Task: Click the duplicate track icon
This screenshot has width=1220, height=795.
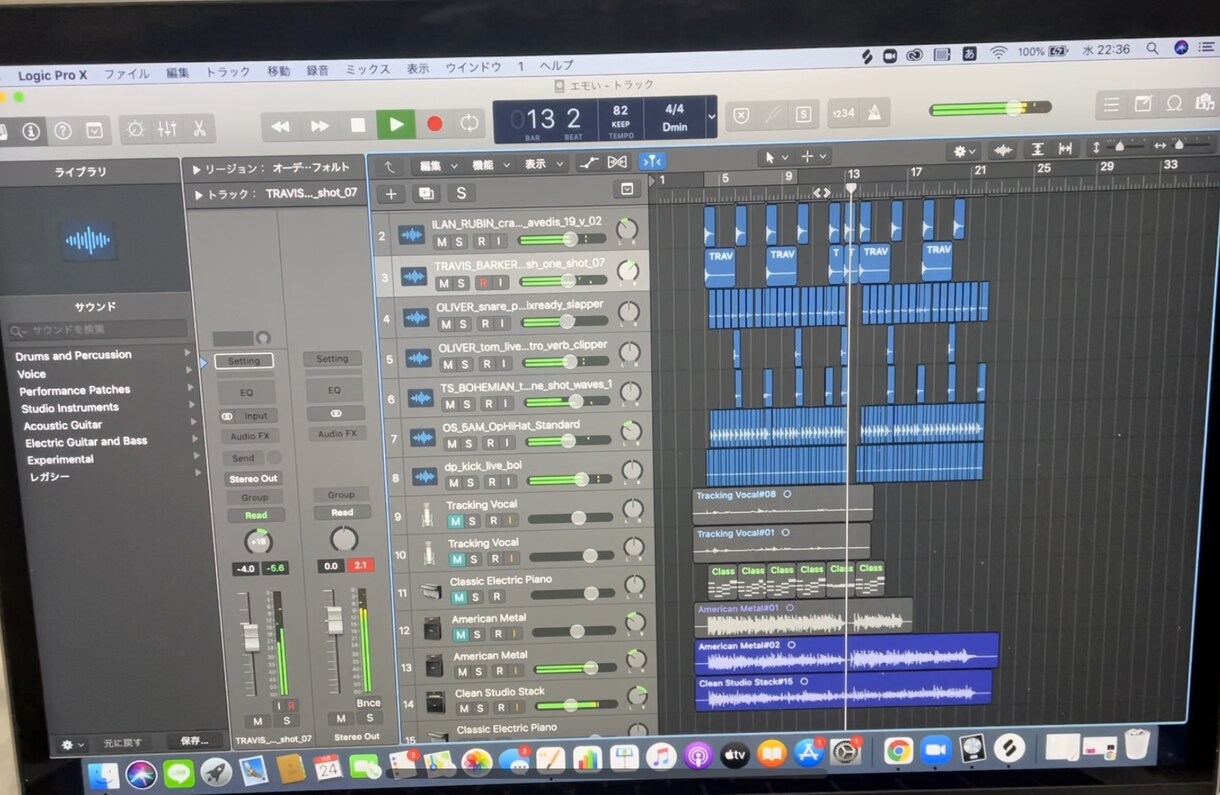Action: (x=426, y=194)
